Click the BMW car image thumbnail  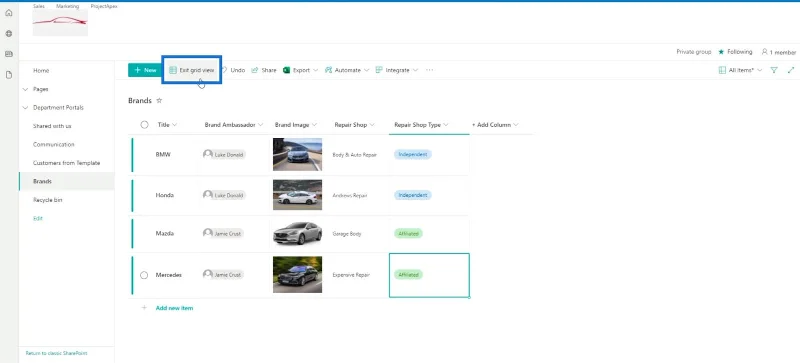click(297, 154)
